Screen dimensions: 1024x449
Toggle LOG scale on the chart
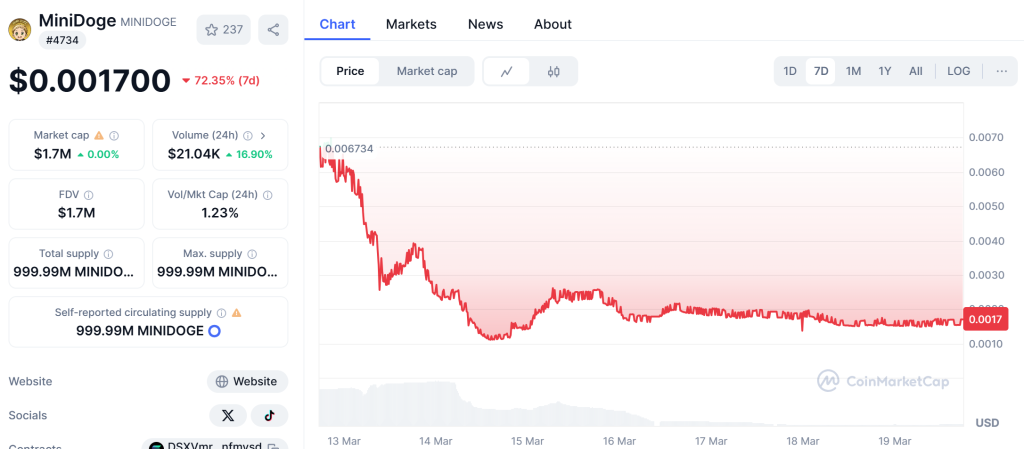[958, 71]
